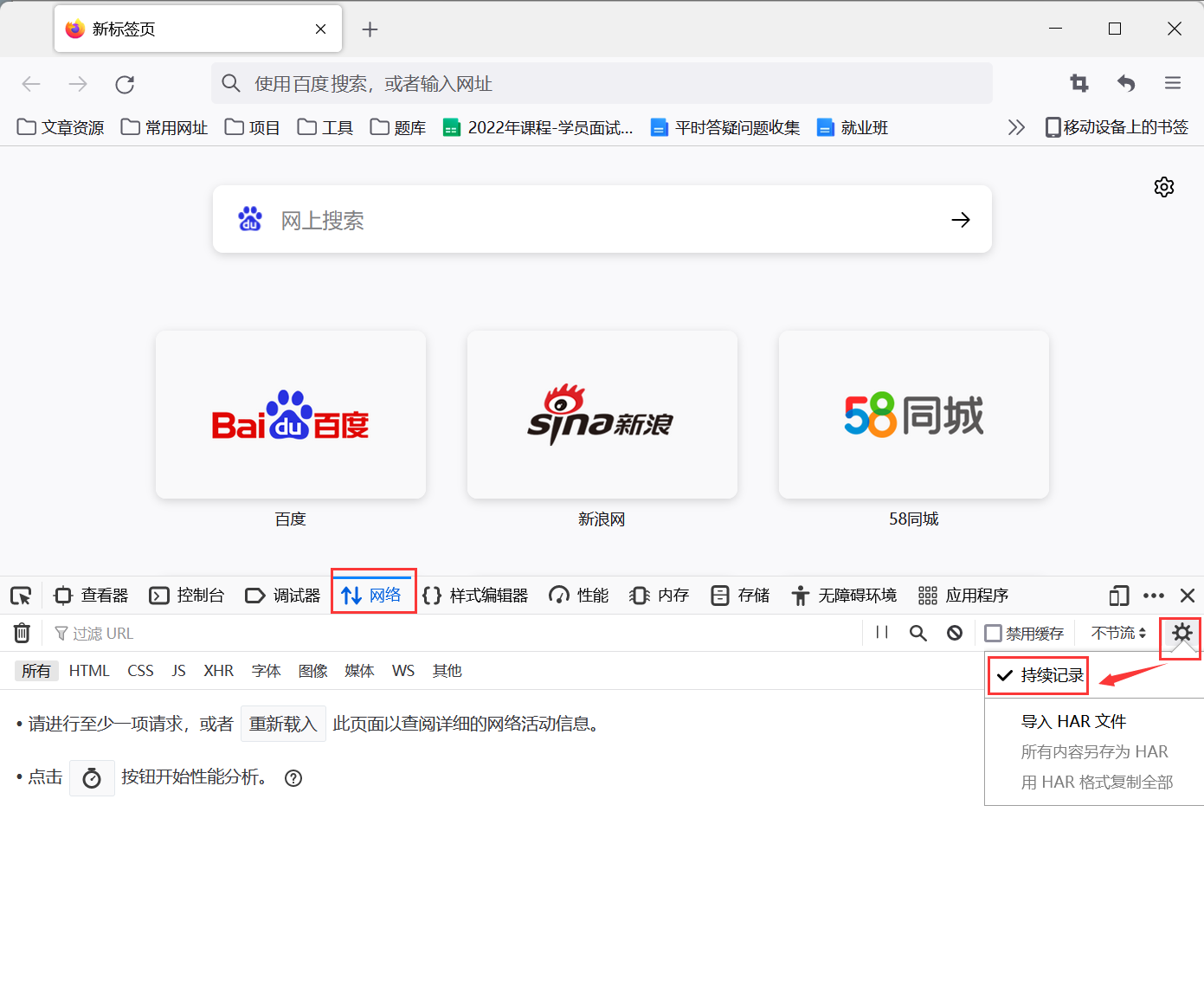Clear network requests with the trash icon
The height and width of the screenshot is (1005, 1204).
point(22,633)
